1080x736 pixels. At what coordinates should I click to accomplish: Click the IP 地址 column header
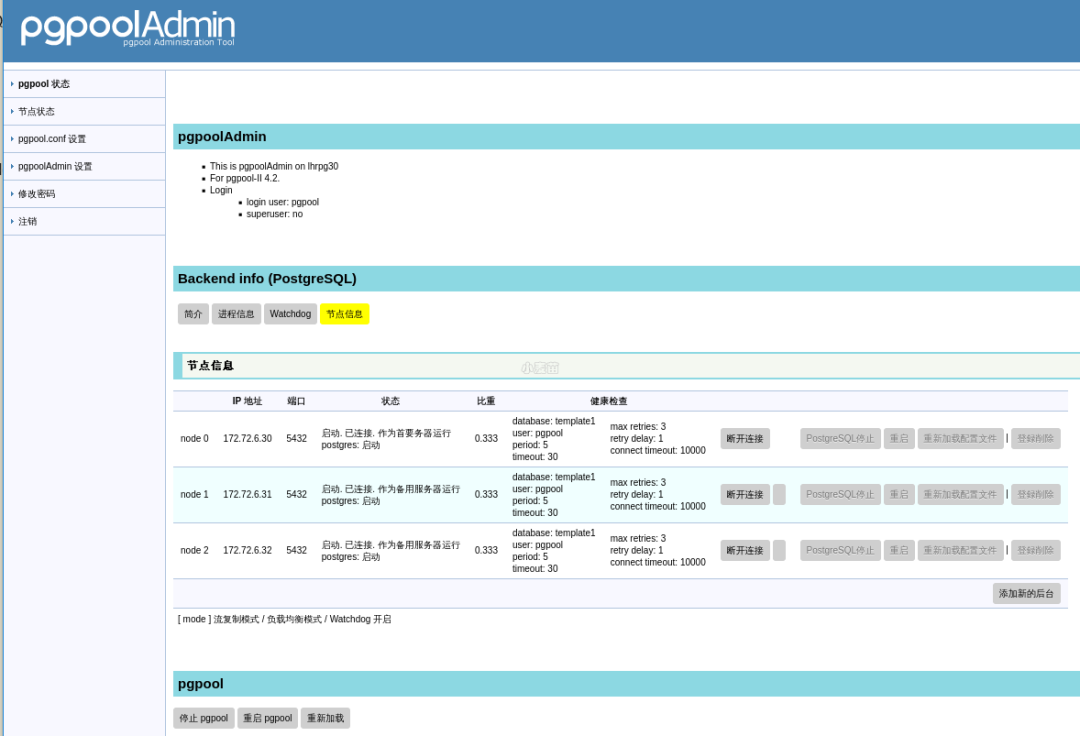(x=247, y=401)
